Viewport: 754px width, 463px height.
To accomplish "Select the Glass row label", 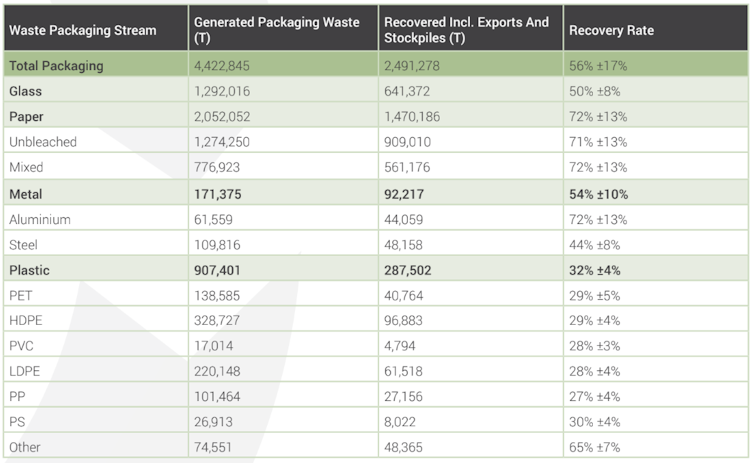I will click(26, 91).
